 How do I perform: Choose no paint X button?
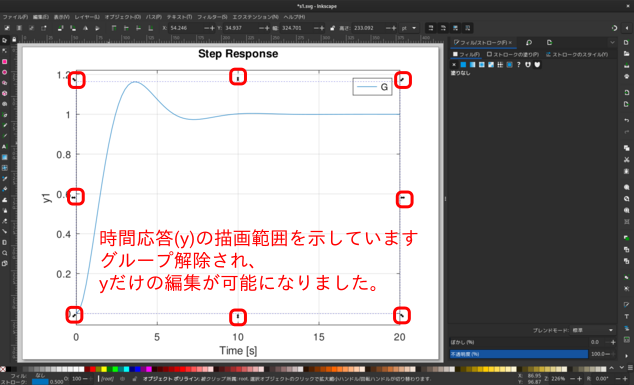[x=454, y=65]
